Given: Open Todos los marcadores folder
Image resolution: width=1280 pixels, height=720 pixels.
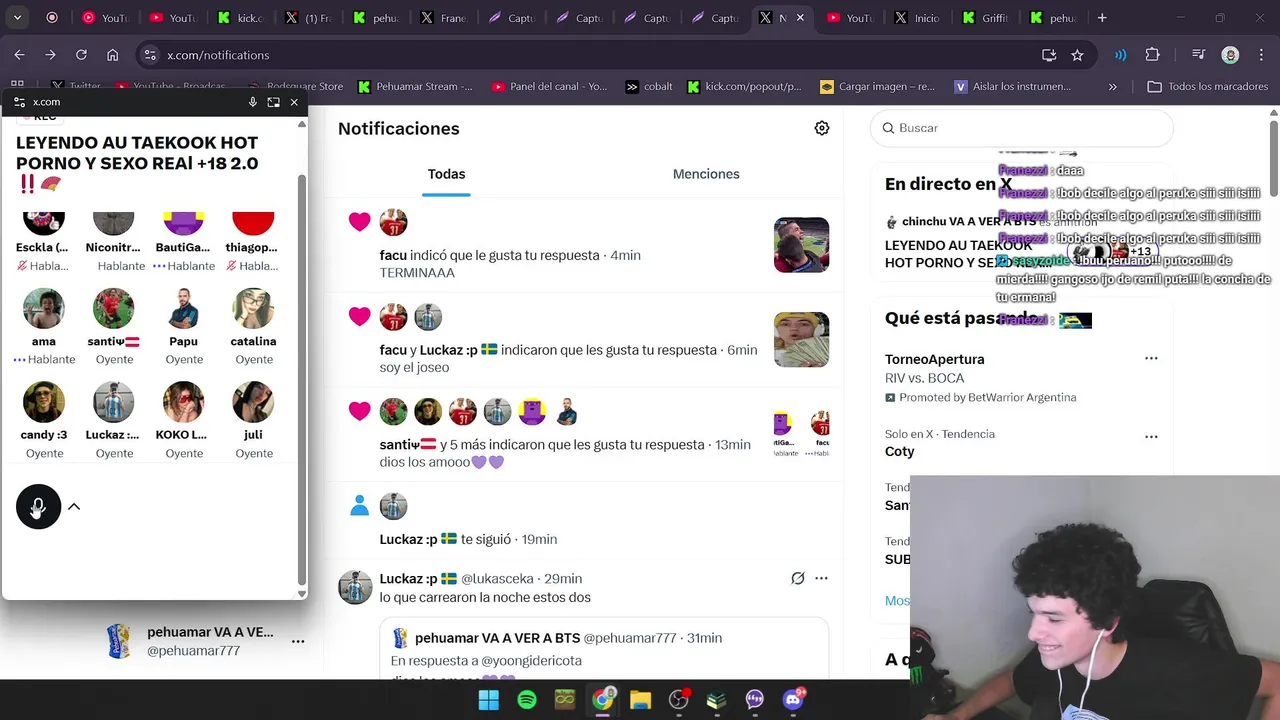Looking at the screenshot, I should pos(1208,87).
